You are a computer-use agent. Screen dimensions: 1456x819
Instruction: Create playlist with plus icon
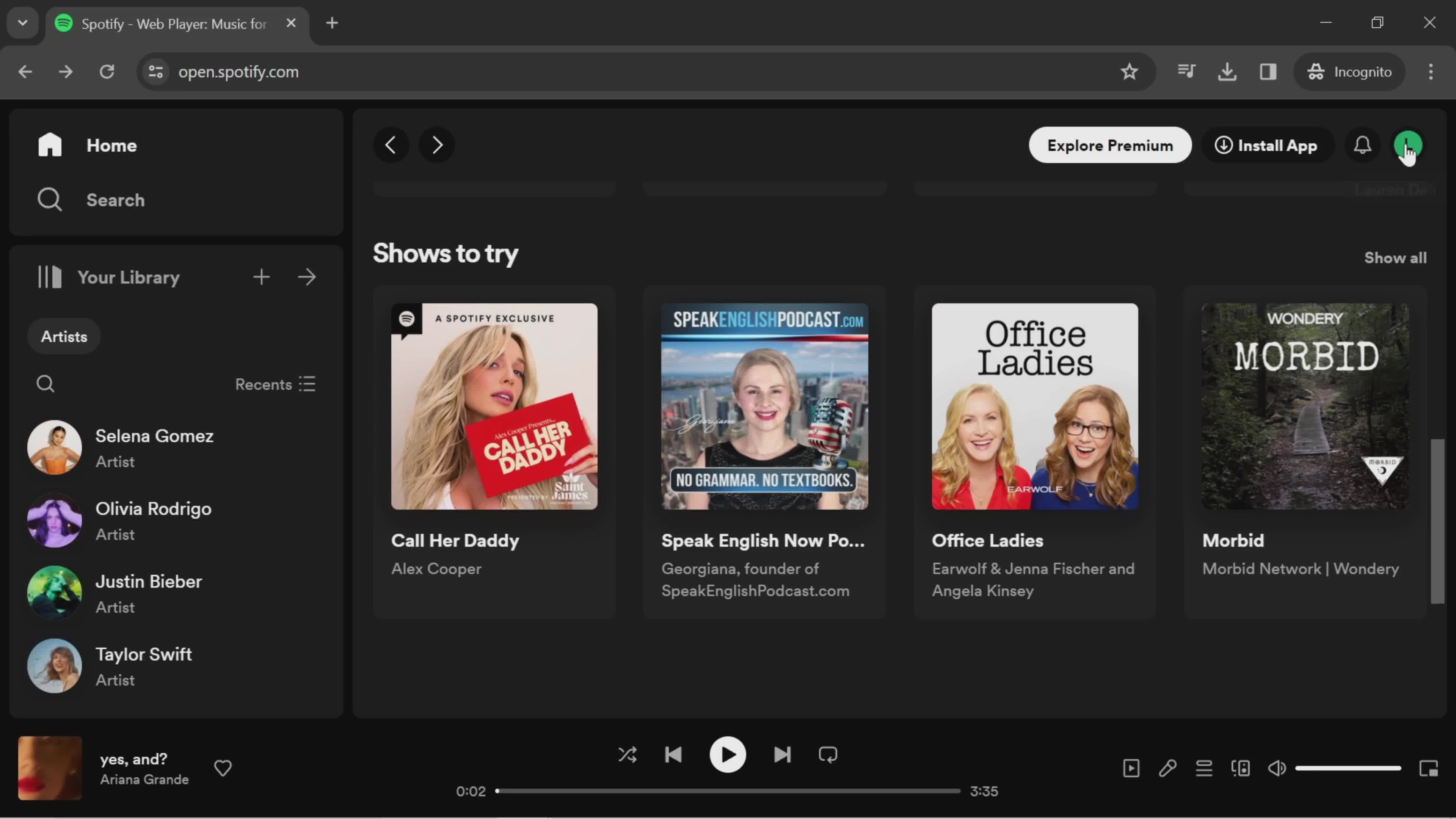261,277
